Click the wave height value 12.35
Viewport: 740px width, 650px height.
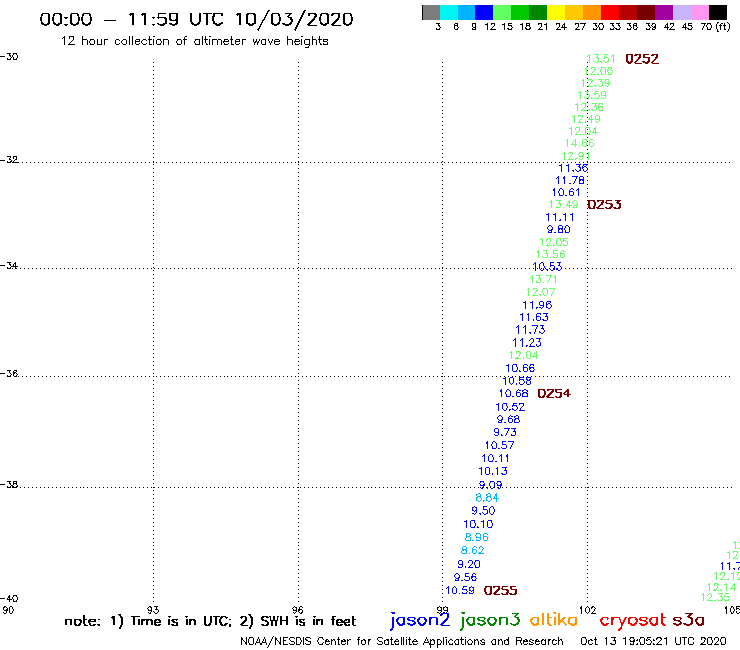pyautogui.click(x=715, y=597)
